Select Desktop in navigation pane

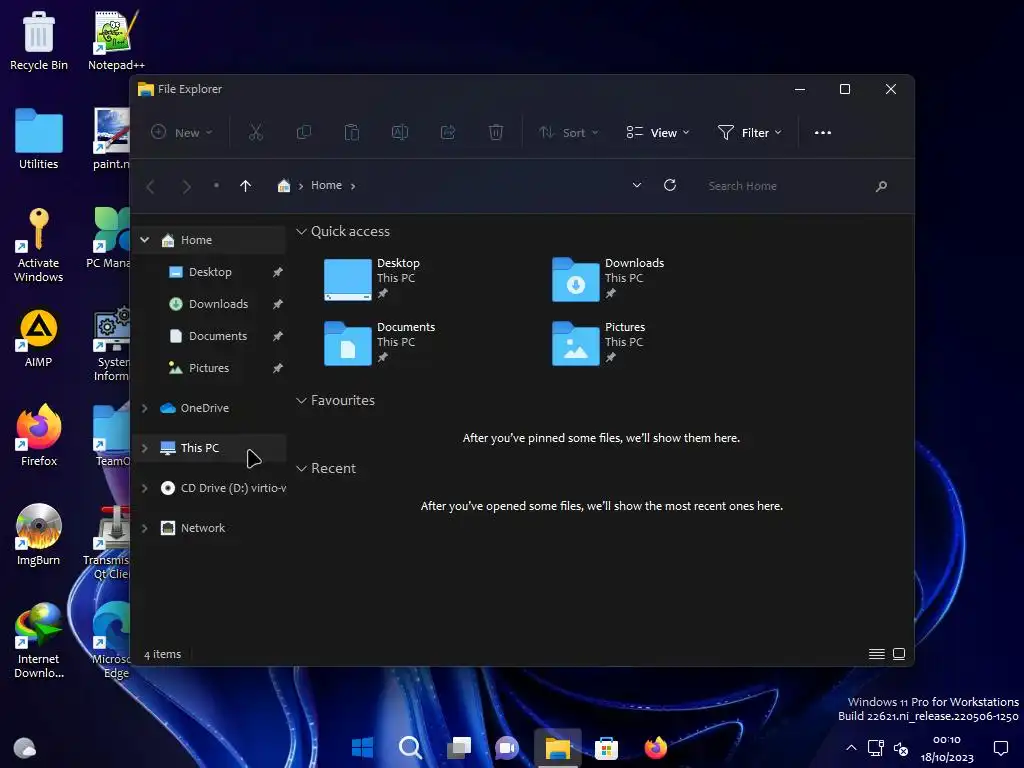210,272
